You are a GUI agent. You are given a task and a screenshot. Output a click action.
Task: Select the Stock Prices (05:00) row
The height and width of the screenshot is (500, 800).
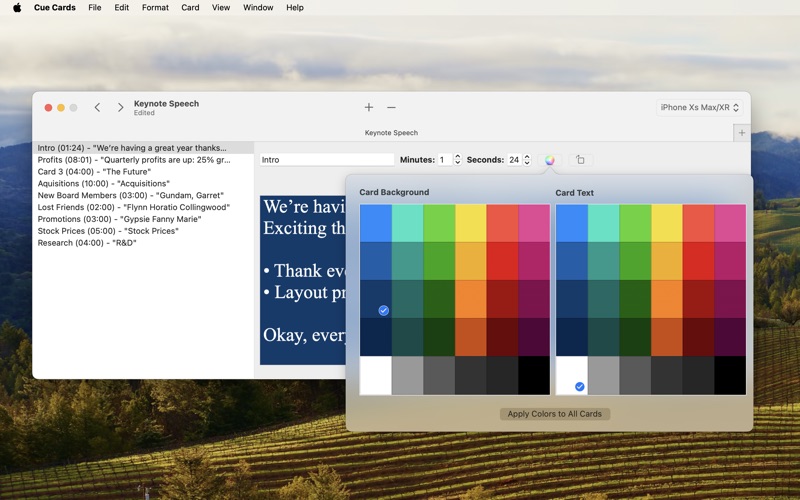[x=143, y=231]
